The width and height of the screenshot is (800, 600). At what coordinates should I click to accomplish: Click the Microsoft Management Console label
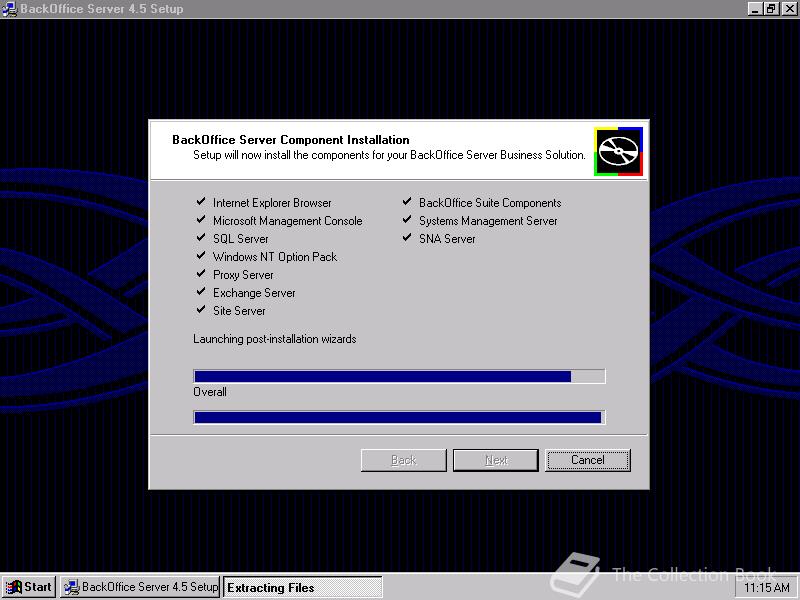tap(288, 221)
